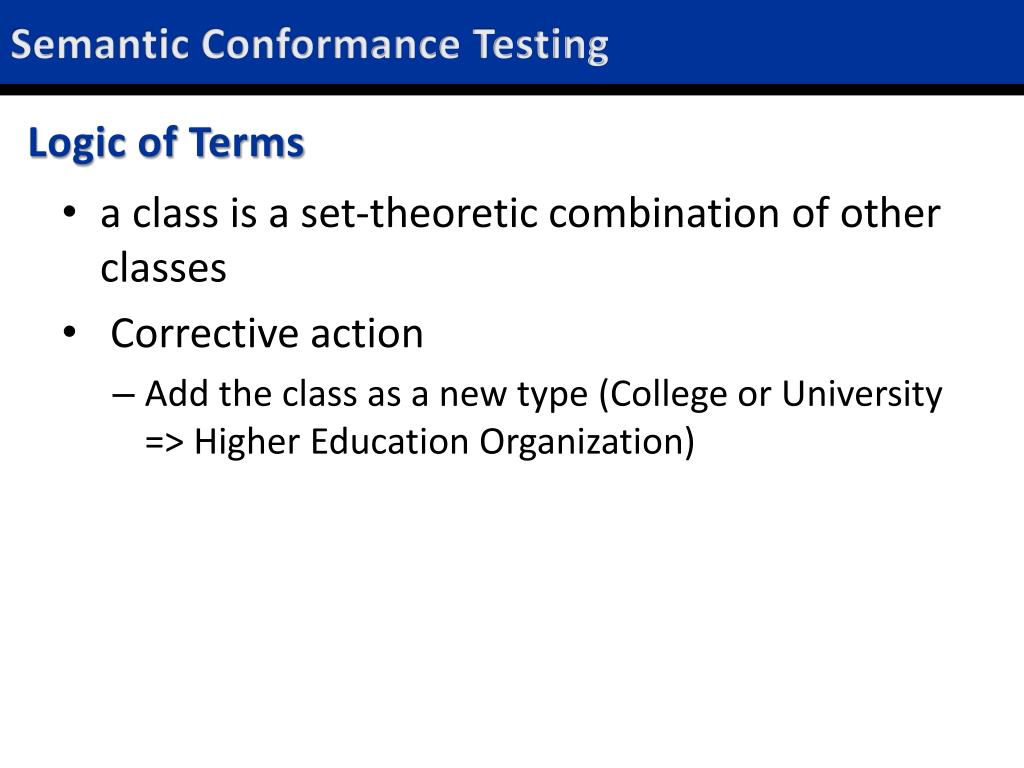Select the "Logic of Terms" heading
This screenshot has height=768, width=1024.
pos(166,143)
